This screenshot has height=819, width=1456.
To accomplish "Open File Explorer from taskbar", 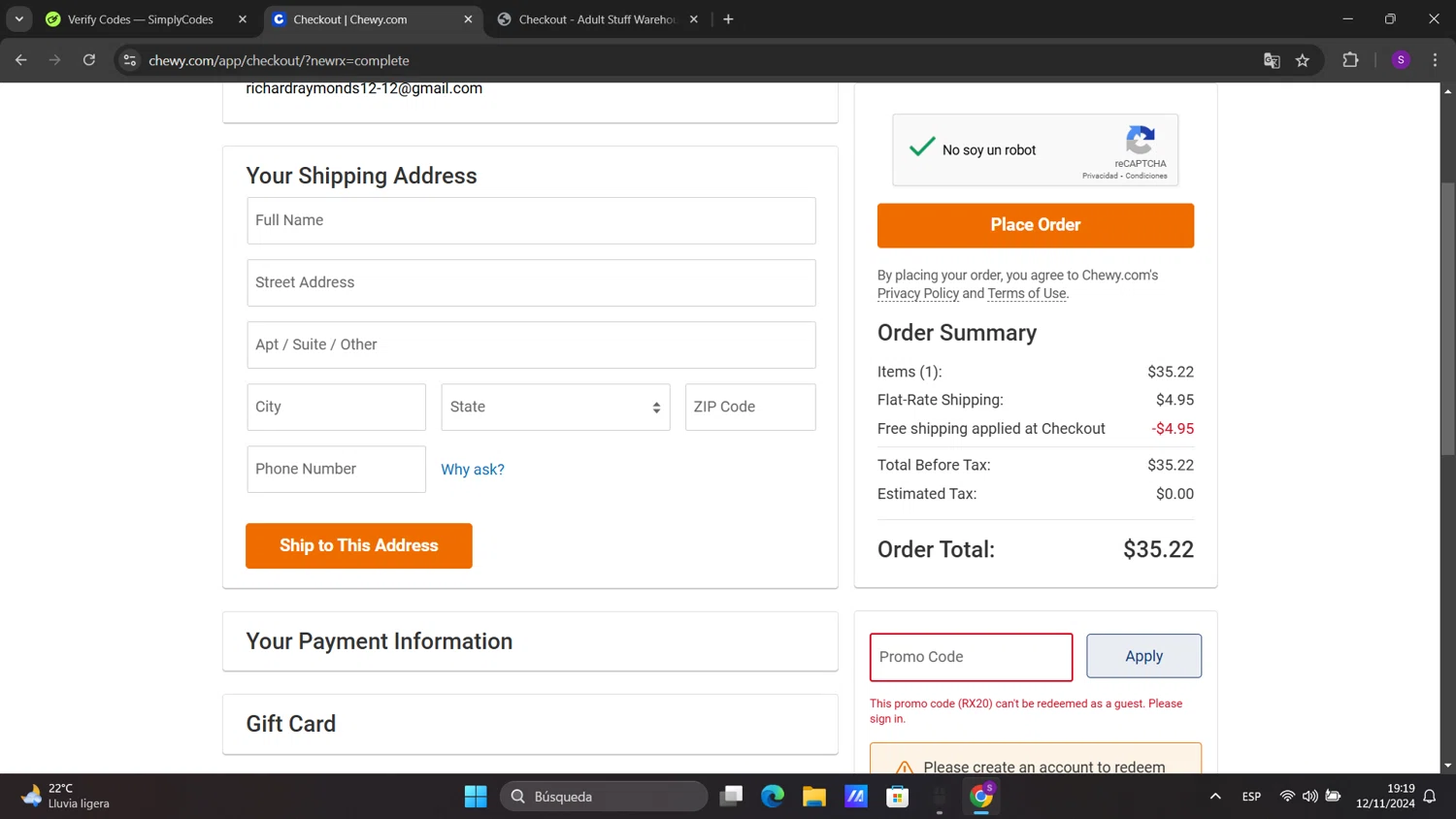I will [814, 797].
